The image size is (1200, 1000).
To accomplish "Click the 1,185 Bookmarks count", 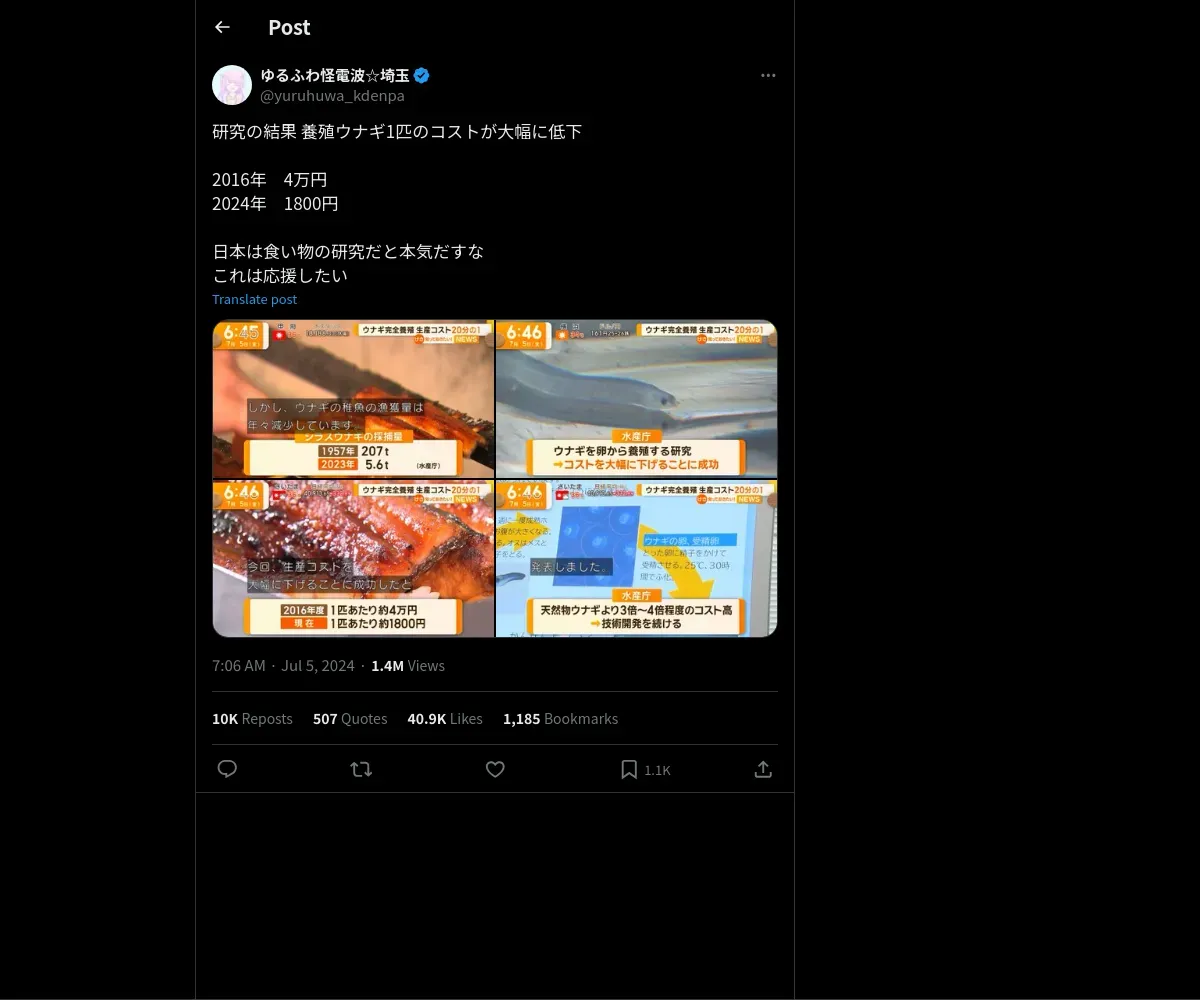I will point(560,718).
